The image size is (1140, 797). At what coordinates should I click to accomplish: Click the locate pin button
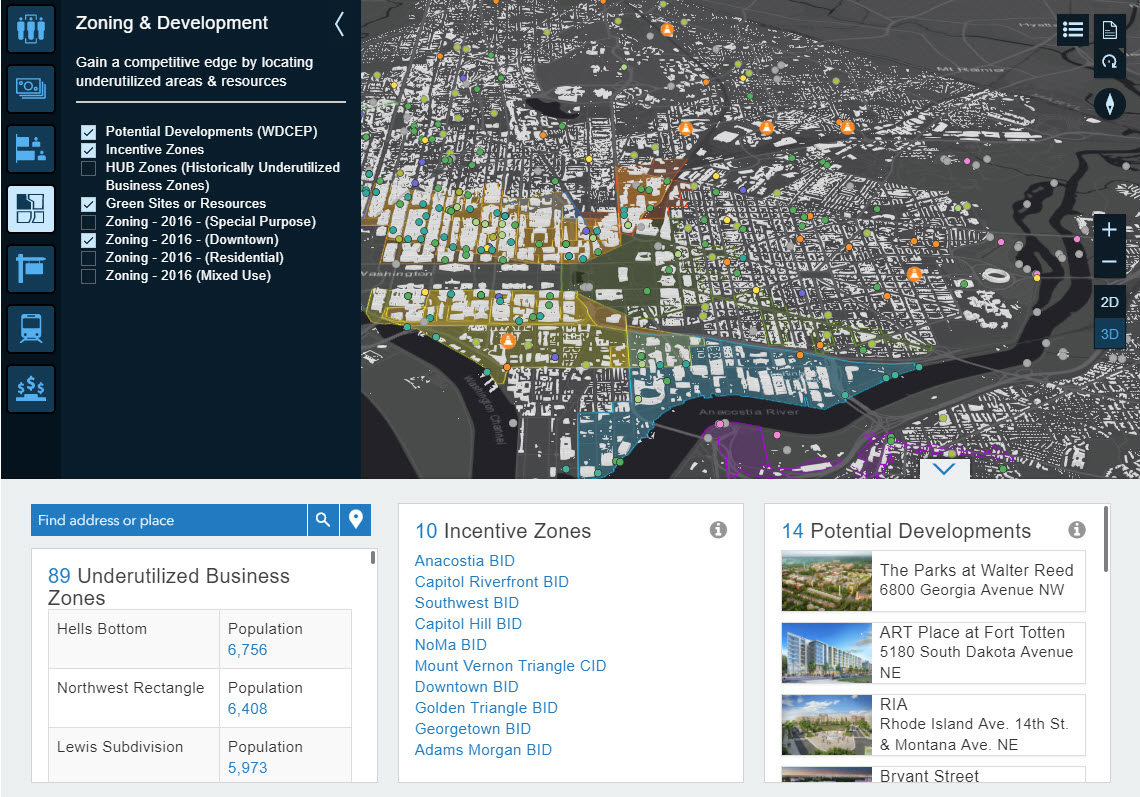(x=356, y=520)
